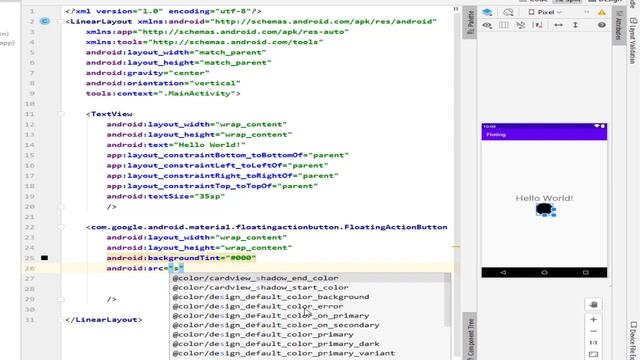Click the recents square in preview navigation bar
Image resolution: width=640 pixels, height=360 pixels.
(x=586, y=272)
